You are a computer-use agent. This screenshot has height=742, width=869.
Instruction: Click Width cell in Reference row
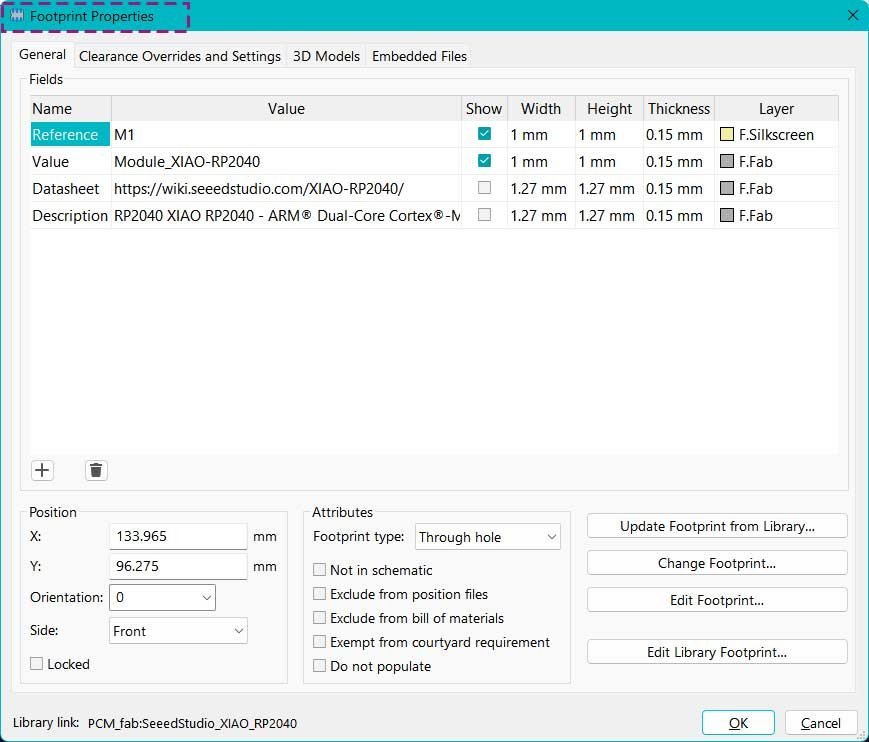541,134
